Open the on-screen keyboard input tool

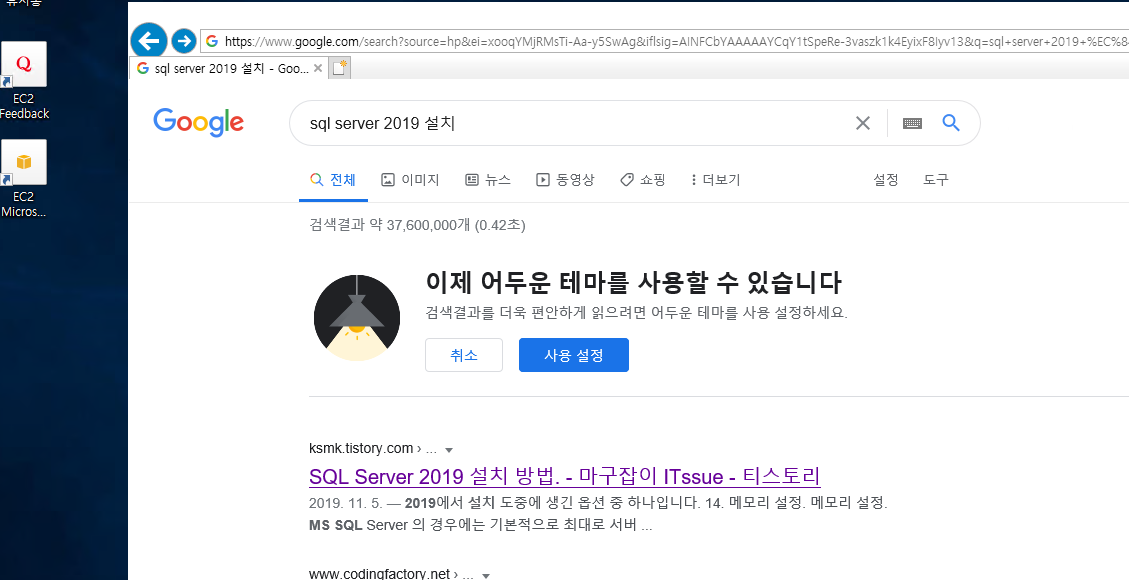click(x=912, y=123)
